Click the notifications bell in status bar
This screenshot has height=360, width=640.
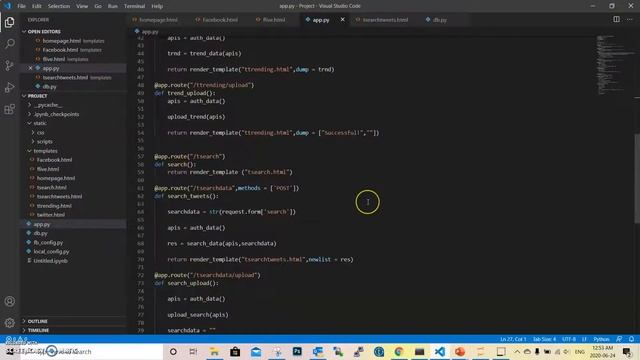coord(631,339)
